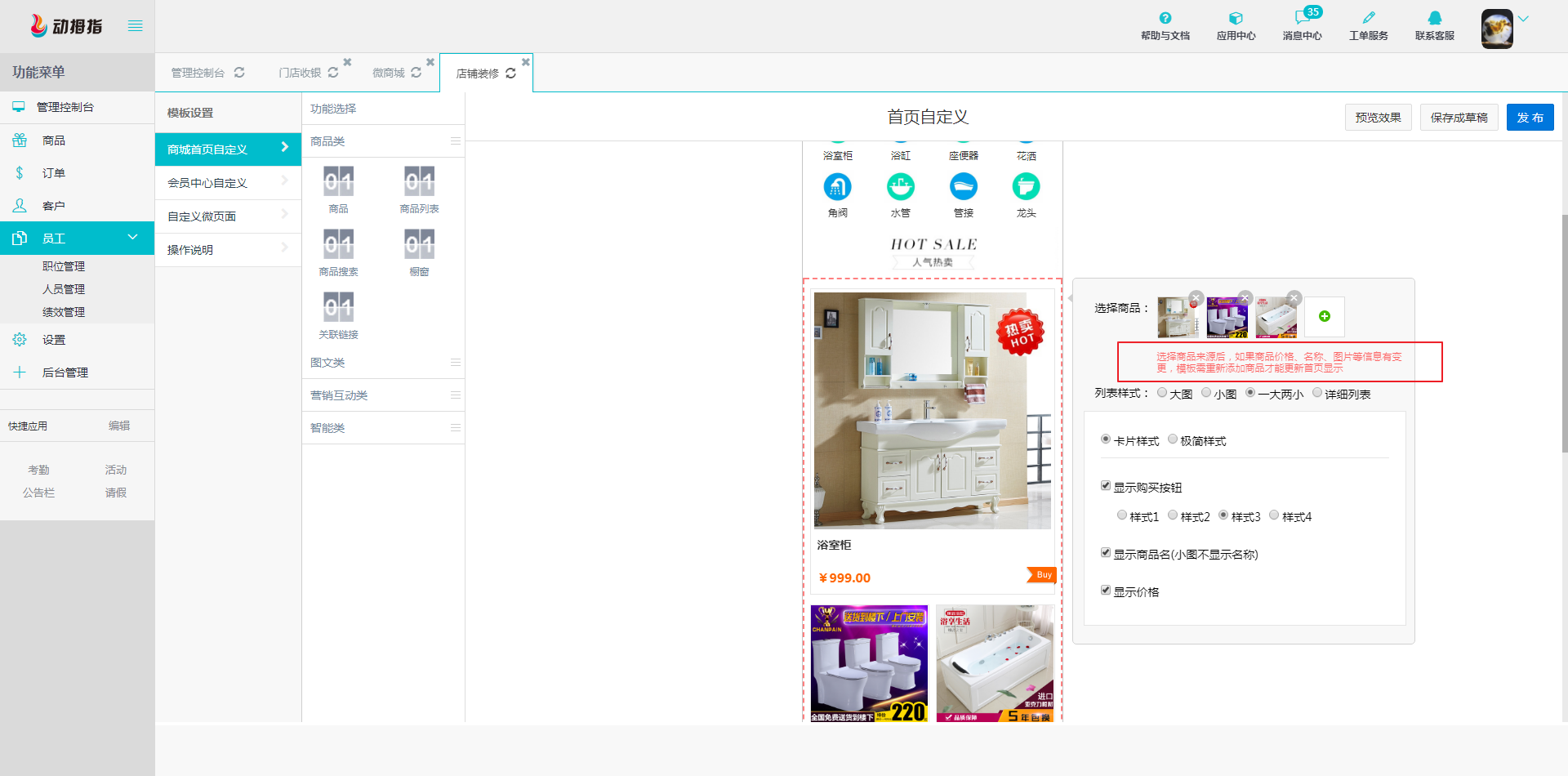Add the 商品 component icon
1568x776 pixels.
(338, 181)
